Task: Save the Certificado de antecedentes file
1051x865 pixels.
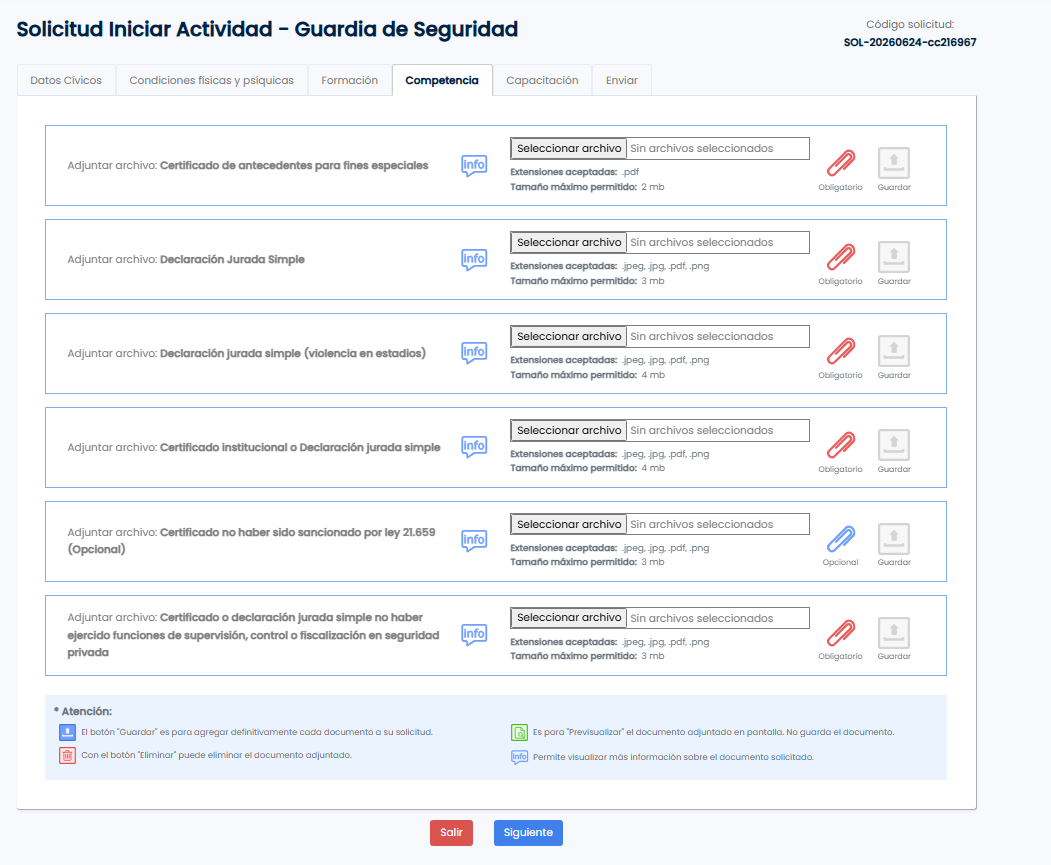Action: (x=893, y=163)
